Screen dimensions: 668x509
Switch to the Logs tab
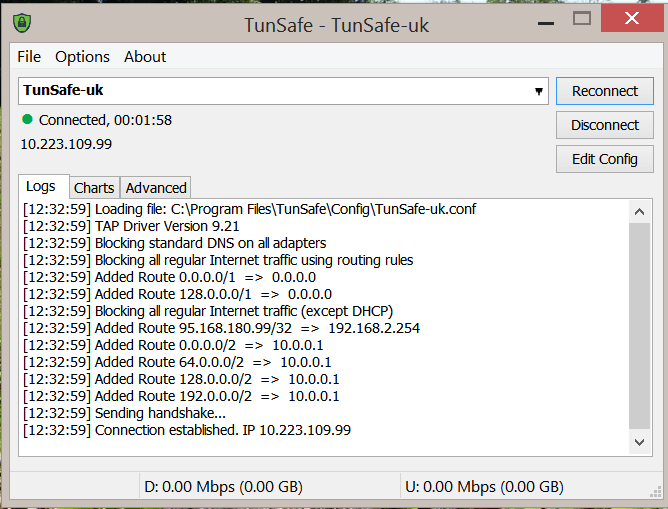[41, 187]
